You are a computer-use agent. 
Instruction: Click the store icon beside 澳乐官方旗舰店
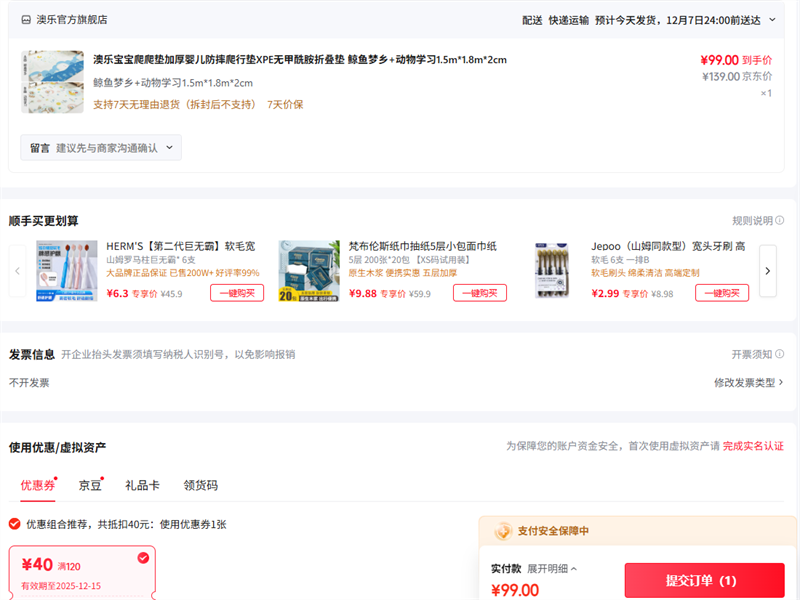pos(26,19)
